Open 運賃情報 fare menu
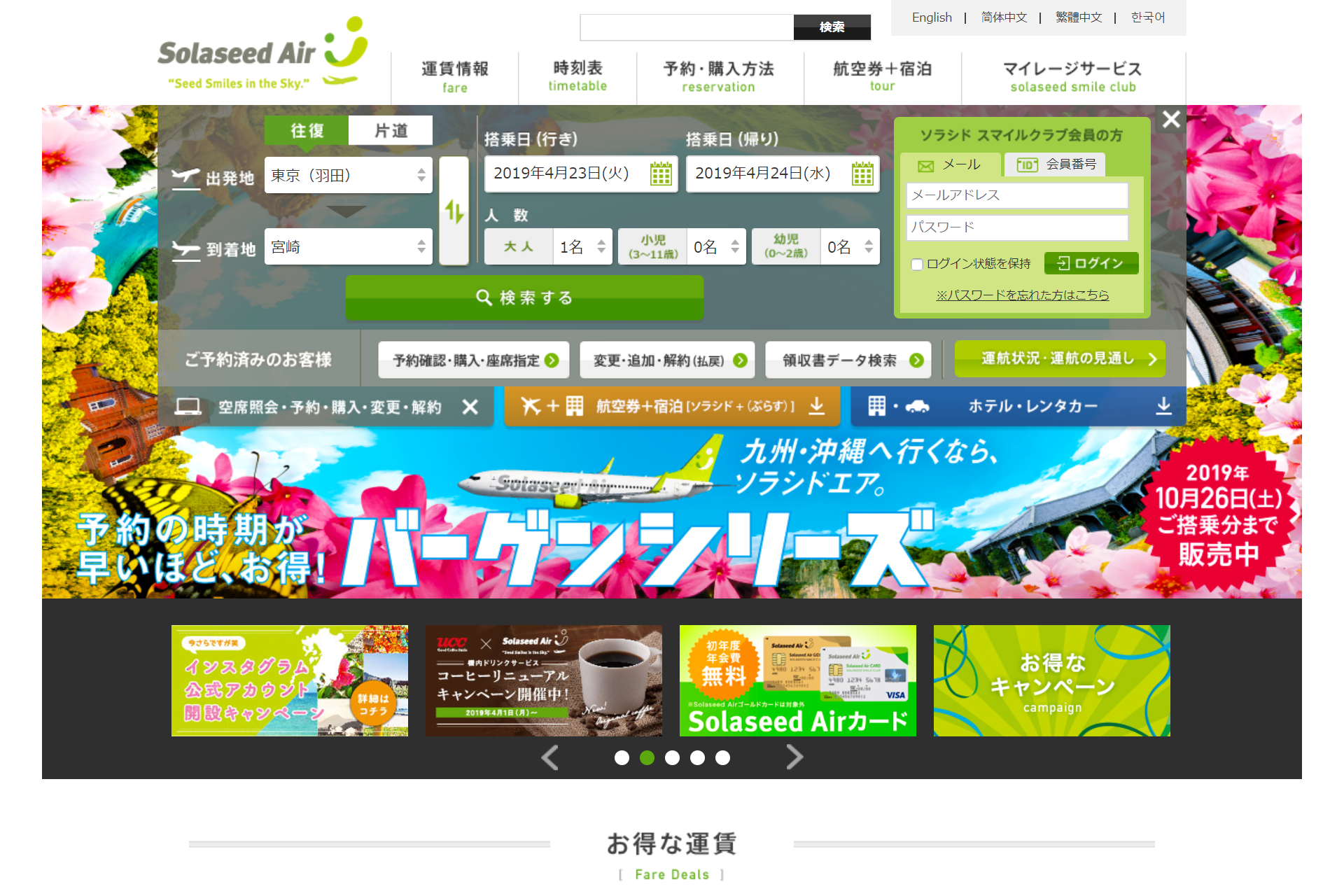The image size is (1344, 896). click(x=455, y=77)
